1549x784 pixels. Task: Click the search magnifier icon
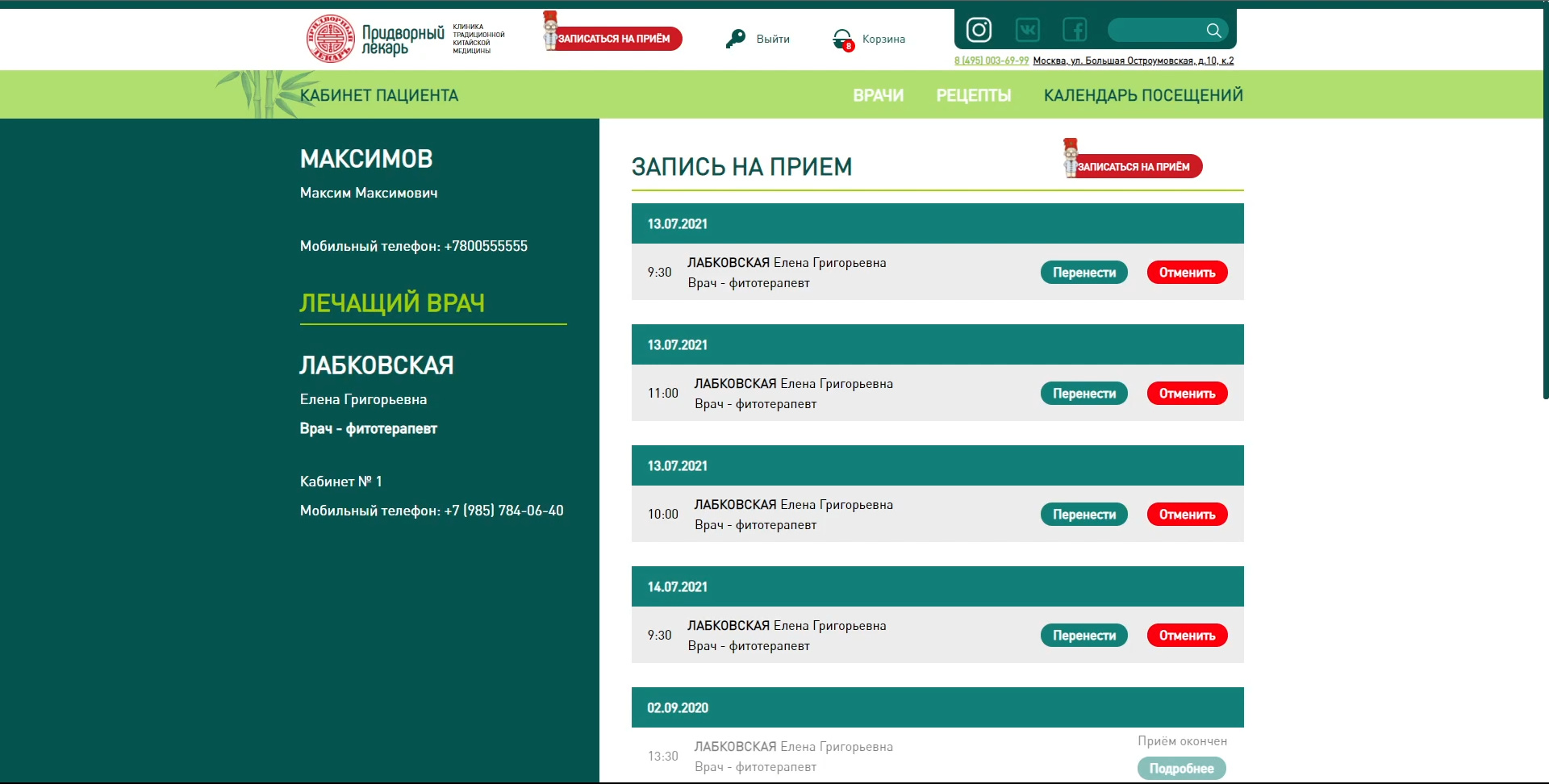pyautogui.click(x=1213, y=31)
